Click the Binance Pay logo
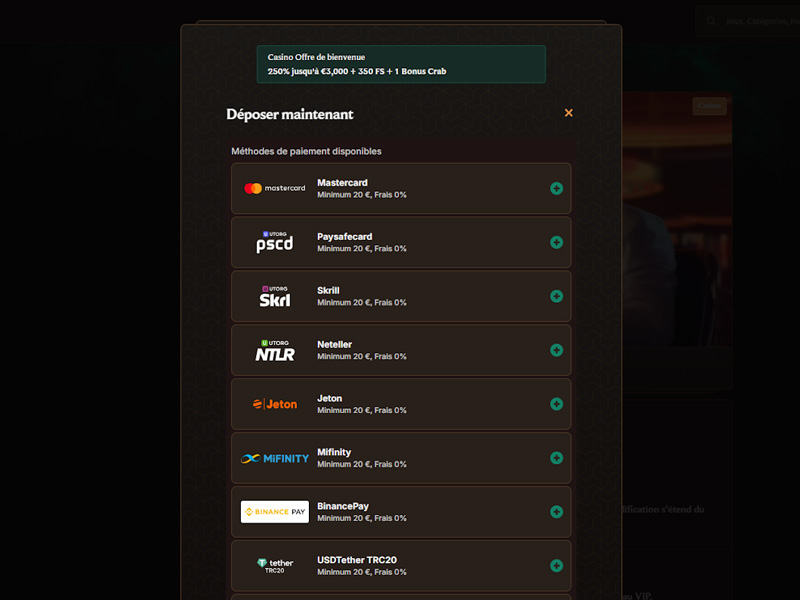This screenshot has width=800, height=600. (275, 512)
